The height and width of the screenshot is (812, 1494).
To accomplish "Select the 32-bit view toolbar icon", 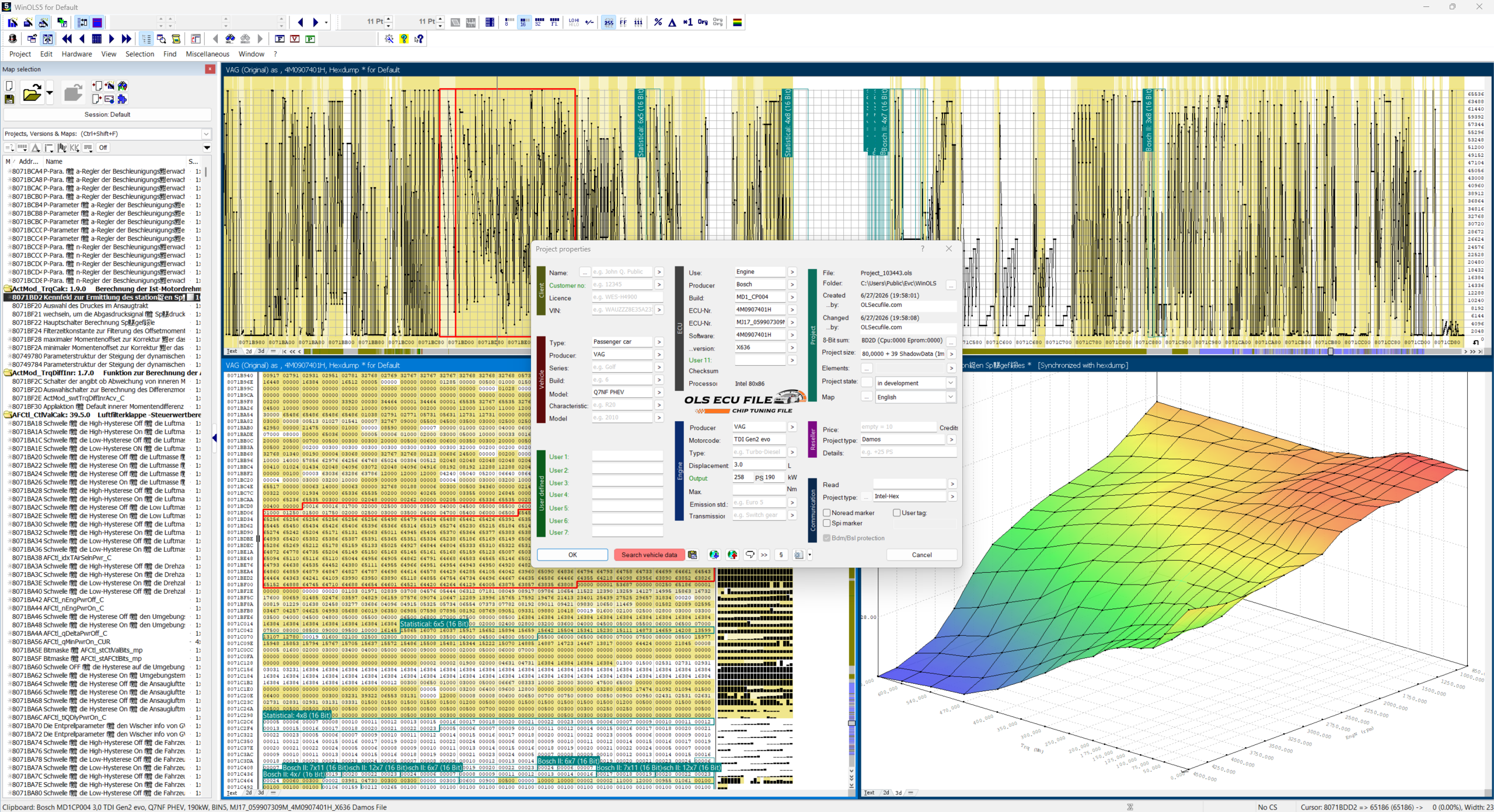I will click(x=539, y=22).
